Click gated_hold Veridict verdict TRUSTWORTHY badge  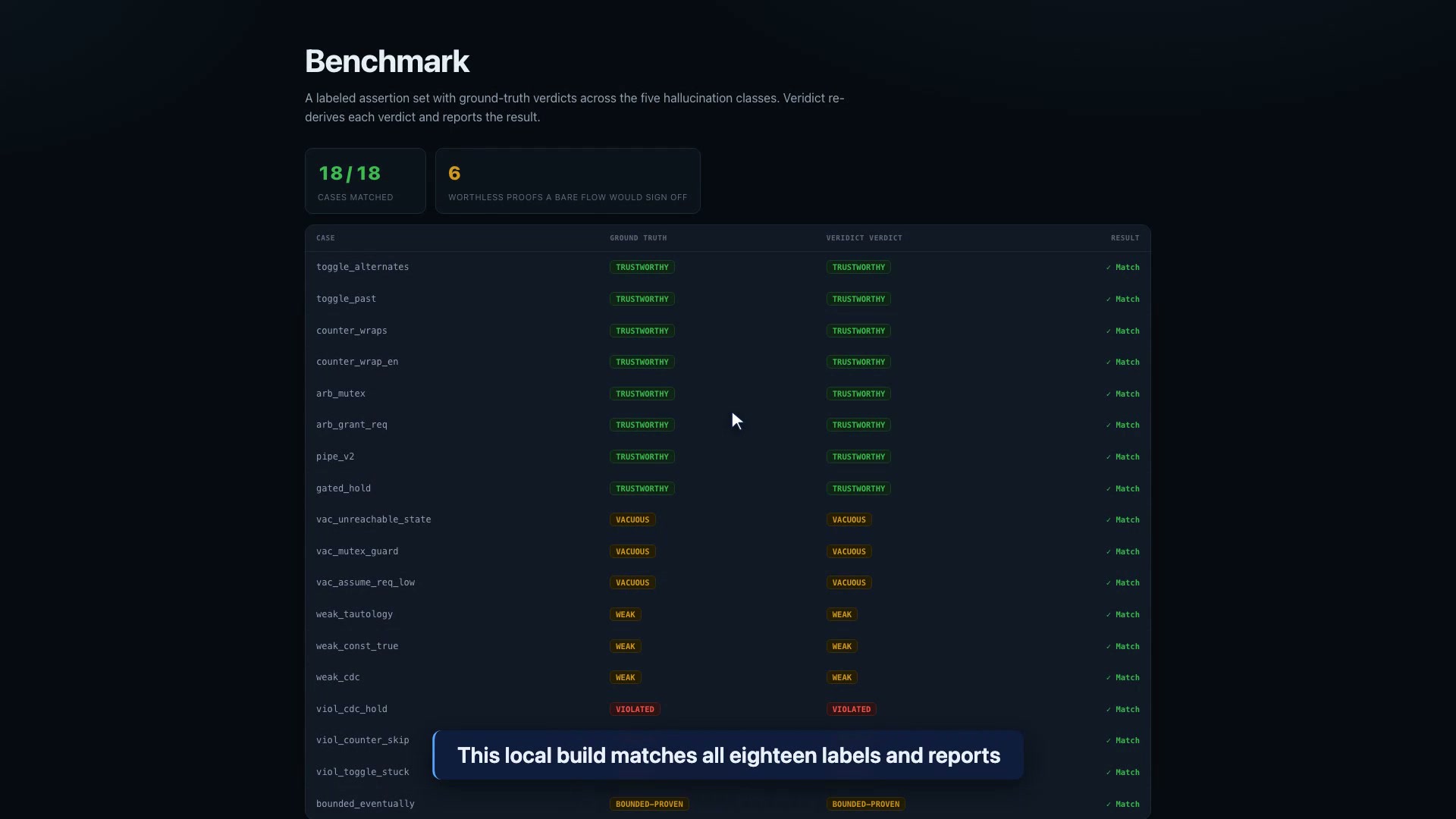tap(858, 488)
